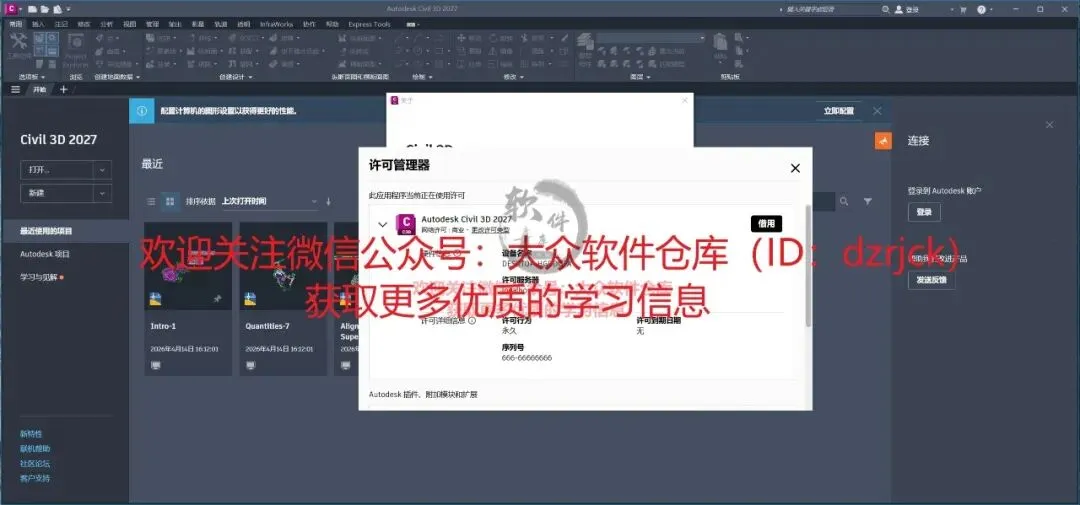Pin the Intro-1 recent file
This screenshot has width=1080, height=505.
click(x=218, y=299)
